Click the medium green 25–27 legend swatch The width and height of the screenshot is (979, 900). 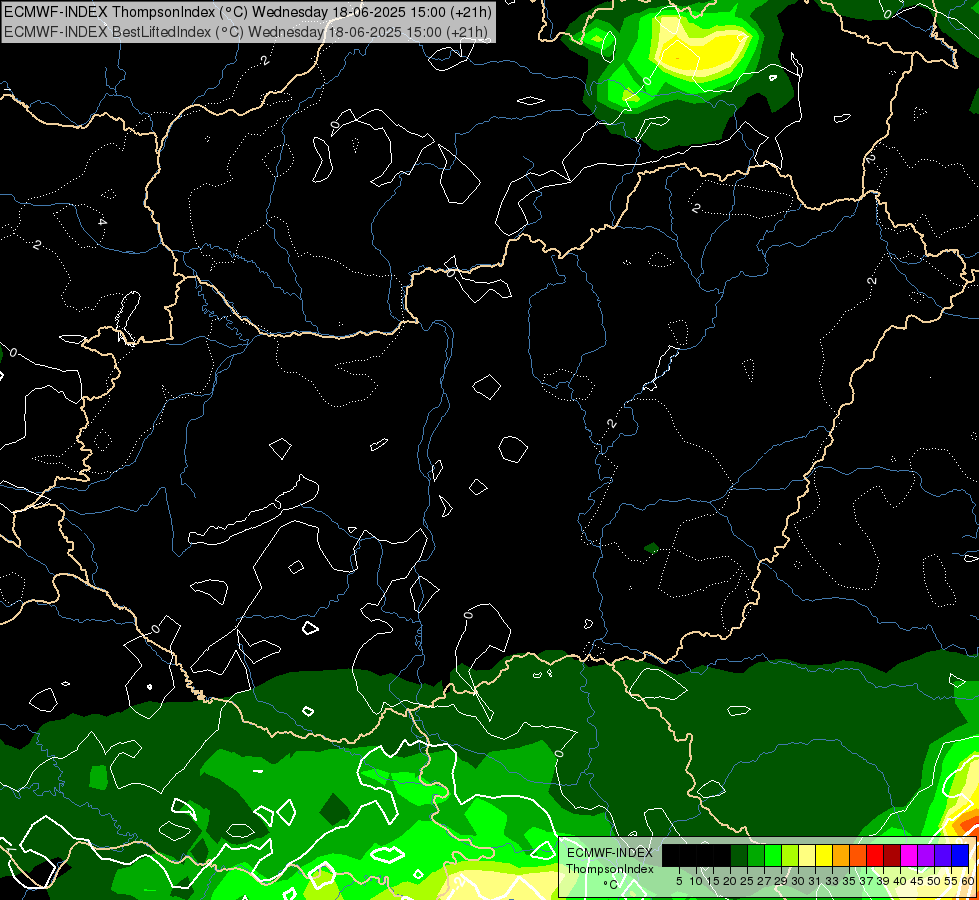pos(756,855)
